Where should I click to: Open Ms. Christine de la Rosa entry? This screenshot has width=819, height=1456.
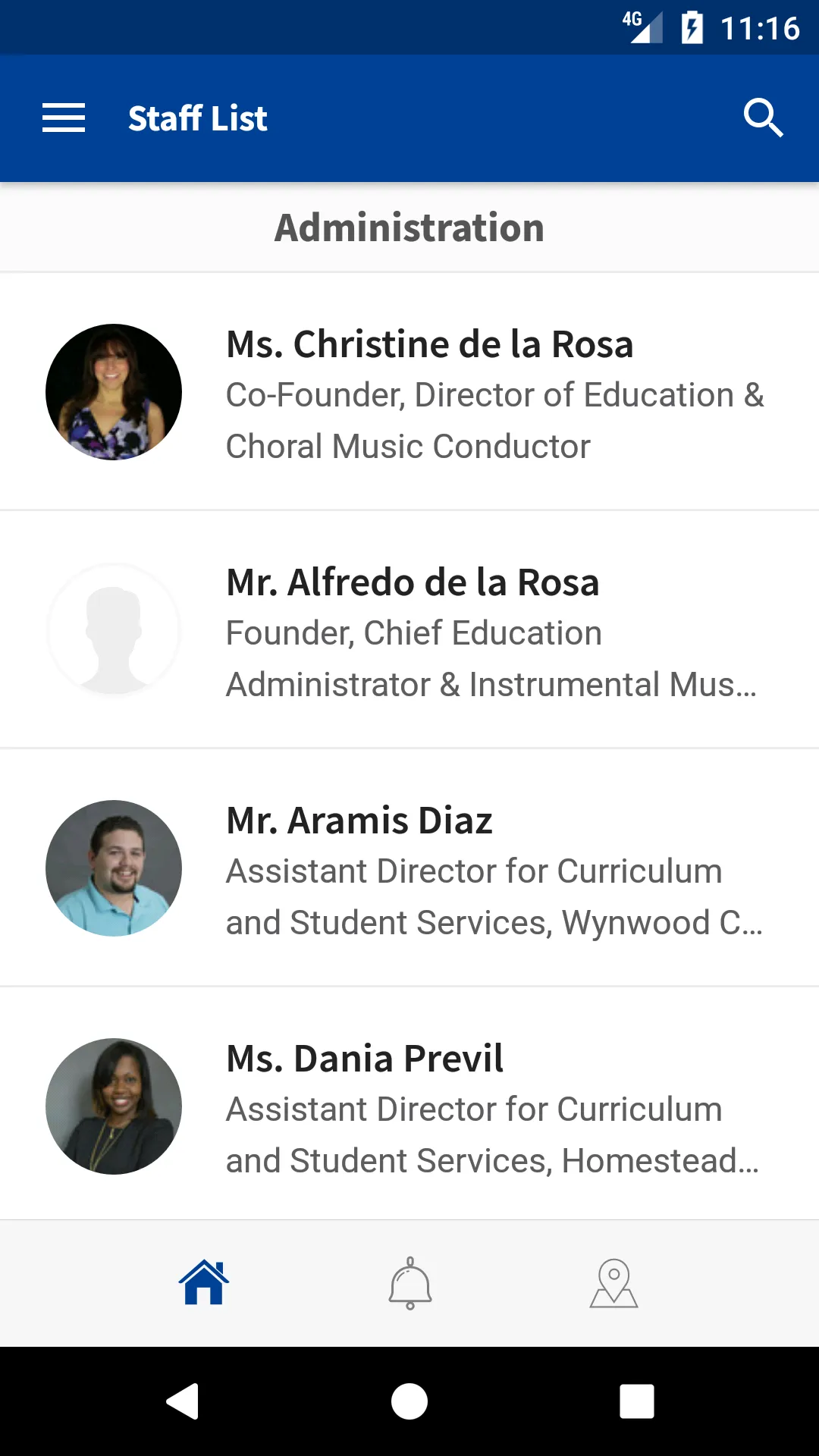click(x=409, y=392)
